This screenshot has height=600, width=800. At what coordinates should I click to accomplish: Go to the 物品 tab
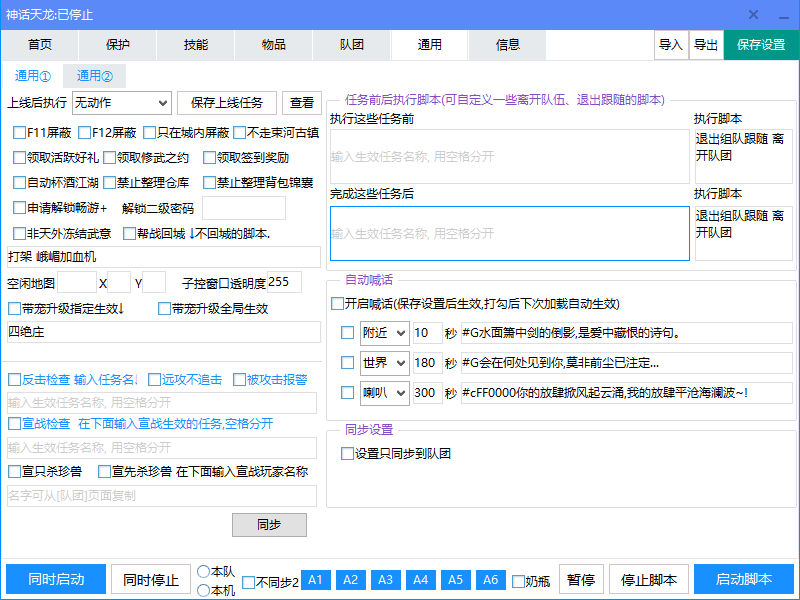[274, 45]
